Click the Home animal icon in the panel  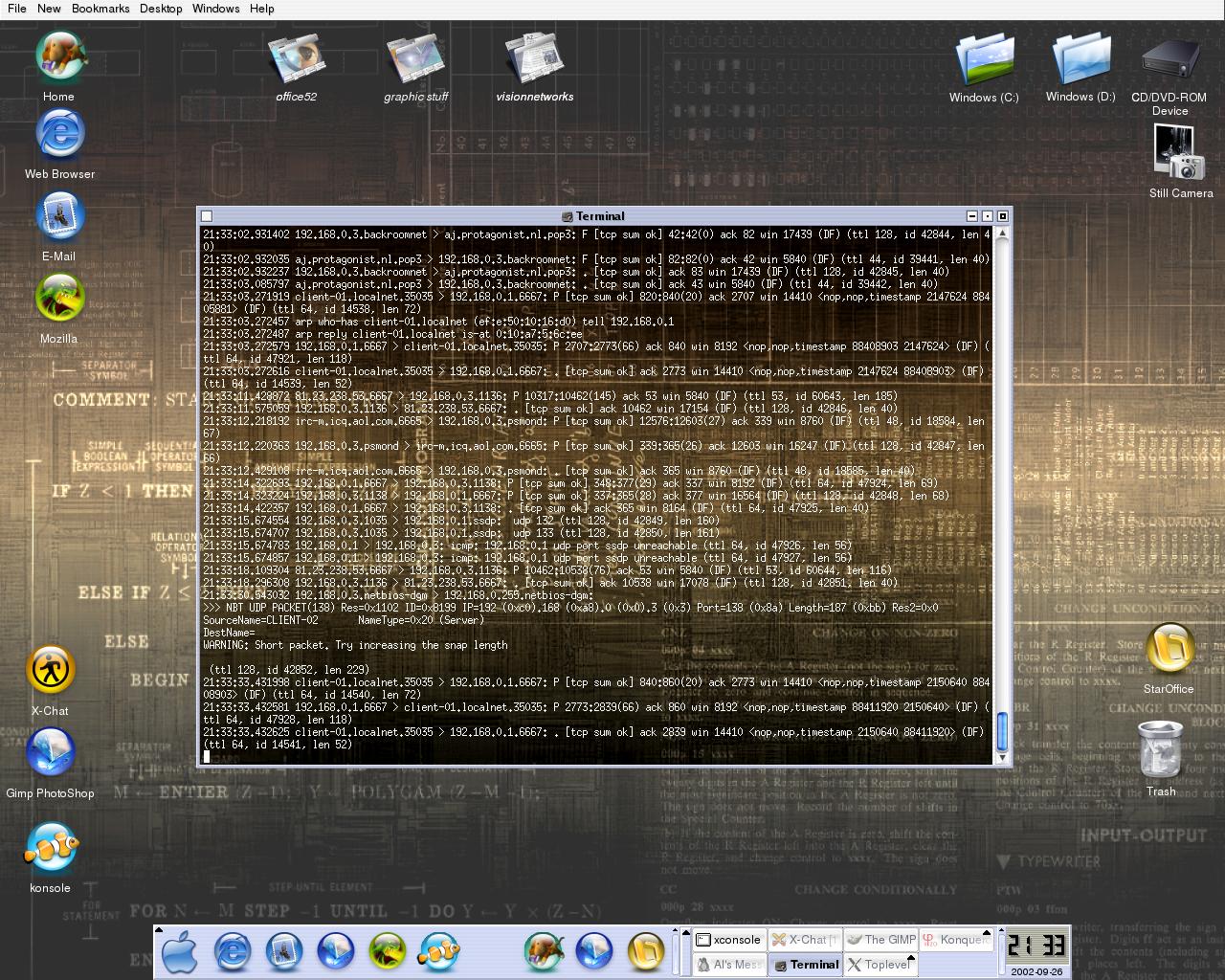[543, 952]
